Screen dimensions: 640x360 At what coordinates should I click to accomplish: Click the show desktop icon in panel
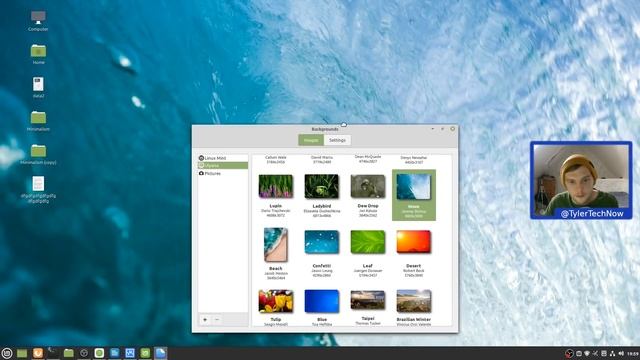coord(22,353)
